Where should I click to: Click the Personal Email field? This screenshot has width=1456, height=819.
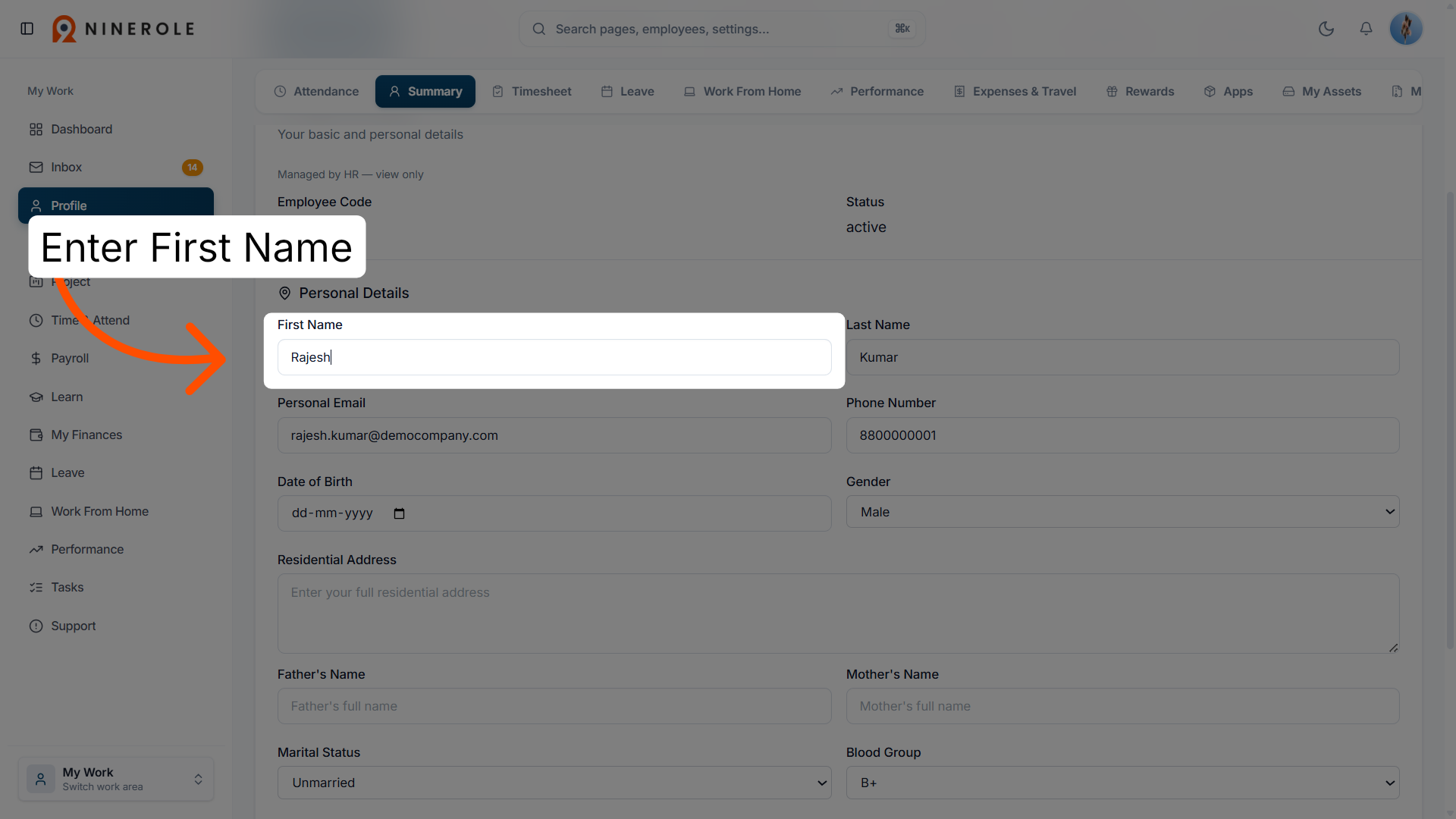(x=554, y=436)
